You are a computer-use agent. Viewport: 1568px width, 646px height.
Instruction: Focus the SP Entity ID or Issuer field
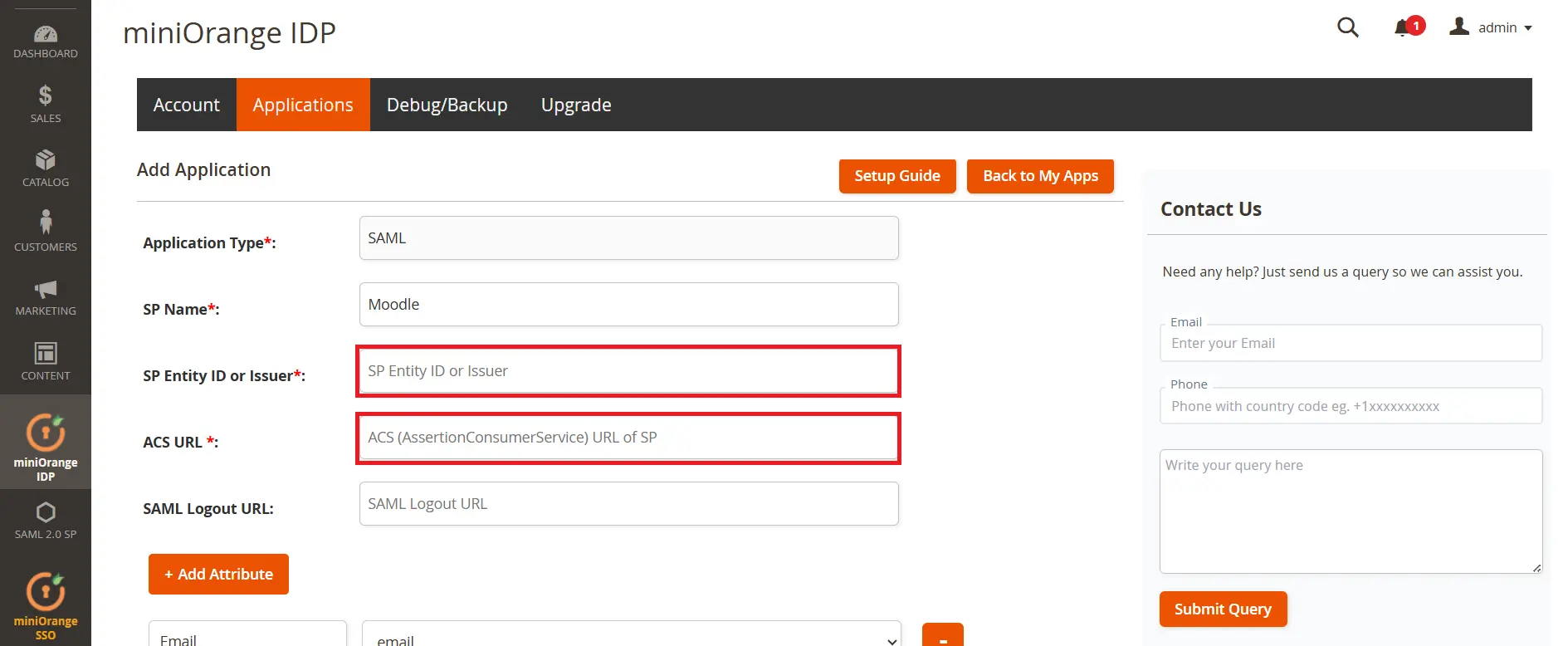point(629,371)
